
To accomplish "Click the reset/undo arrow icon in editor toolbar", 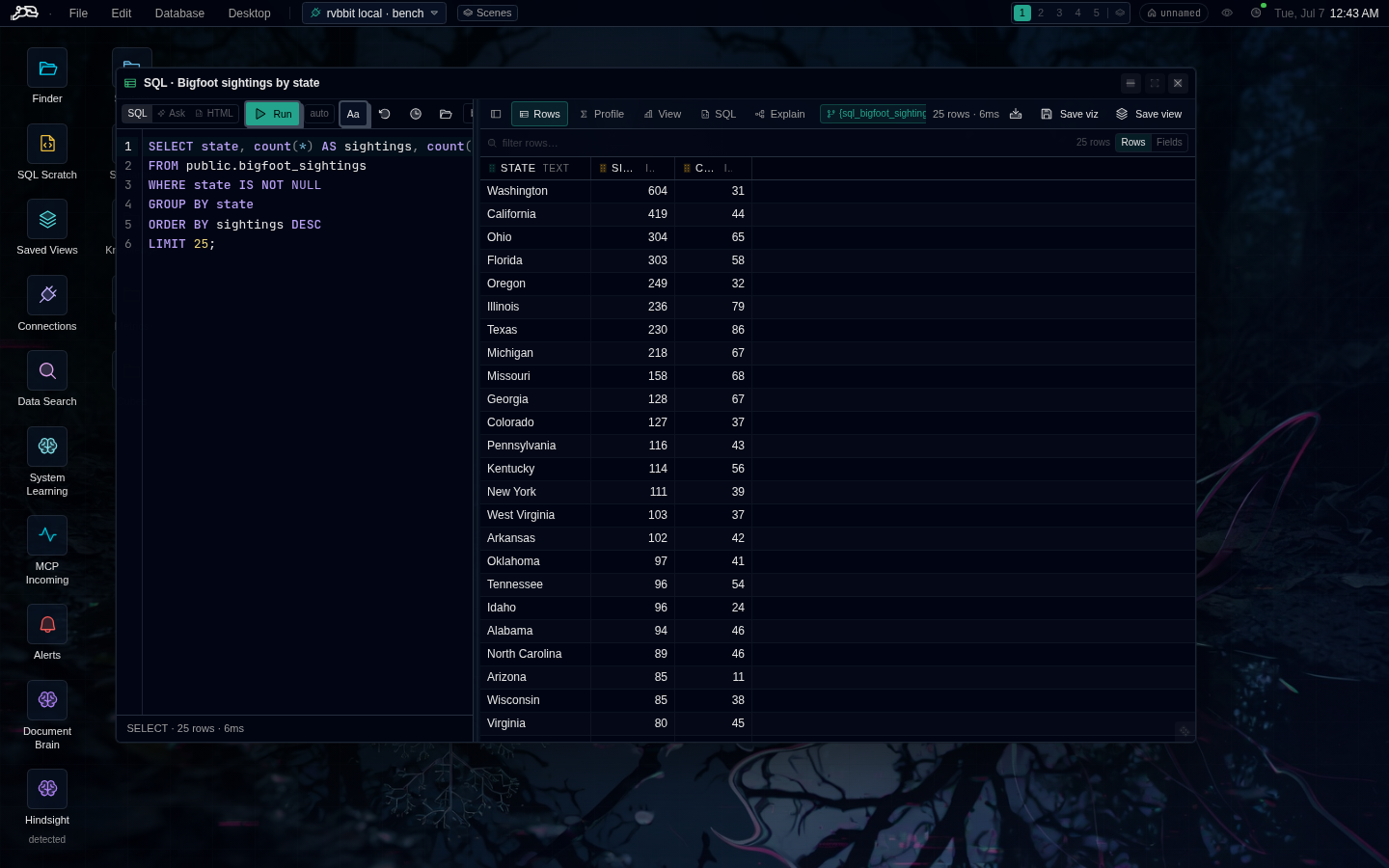I will pos(384,114).
